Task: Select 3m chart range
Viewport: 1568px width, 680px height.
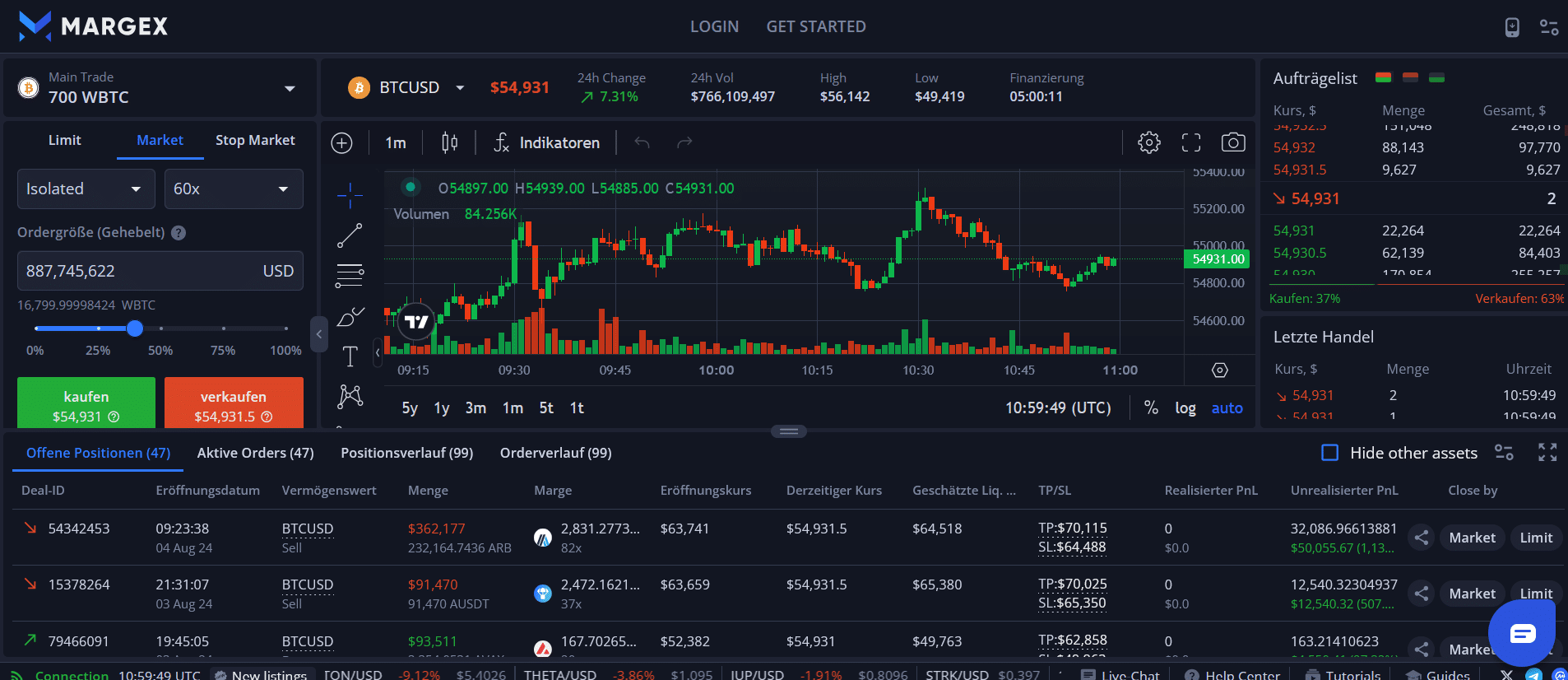Action: 476,408
